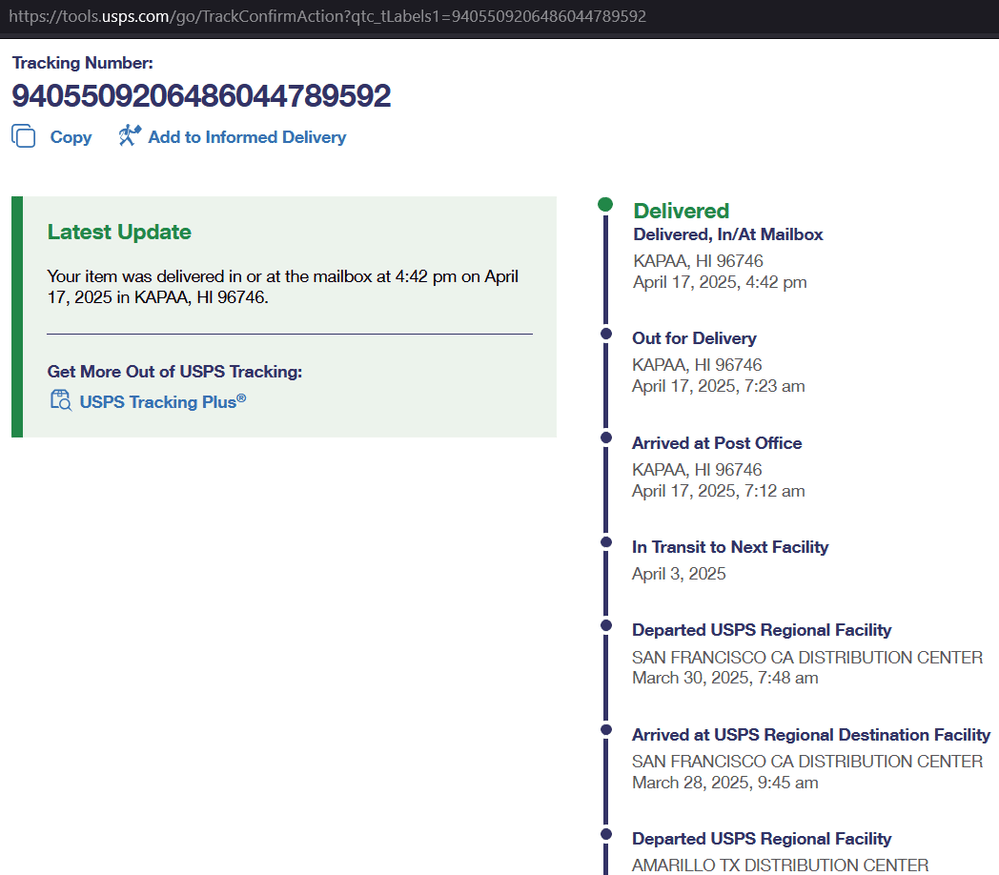Click 'April 17, 2025, 7:12 am' timestamp

(718, 491)
